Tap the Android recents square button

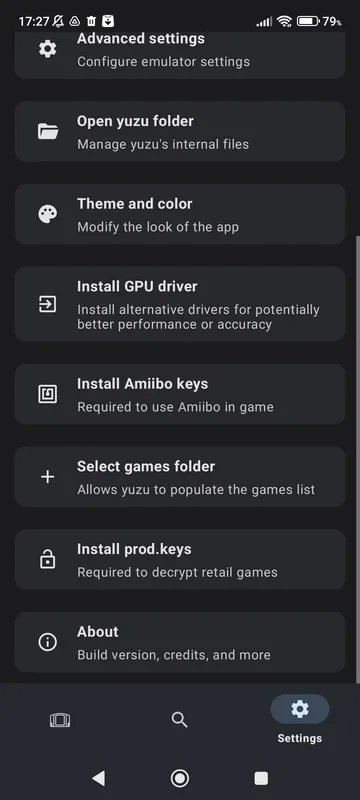(261, 778)
